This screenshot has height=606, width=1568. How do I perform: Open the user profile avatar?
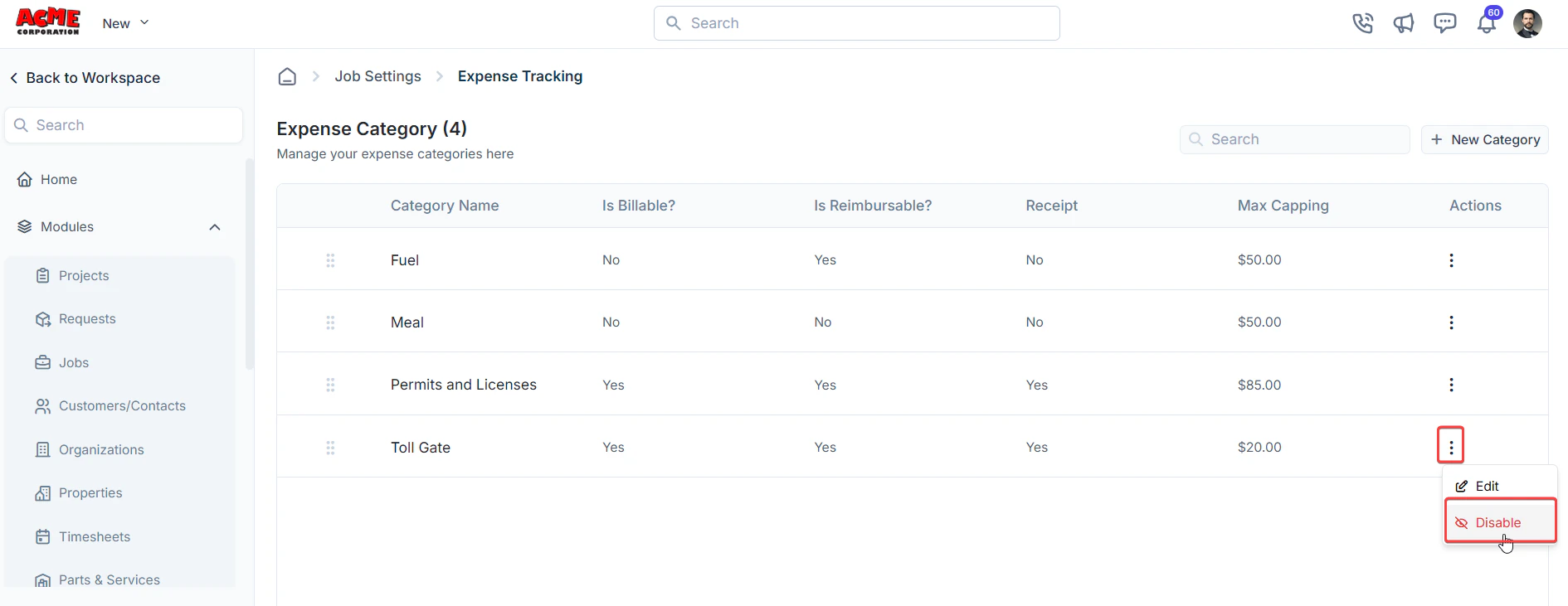(x=1527, y=23)
